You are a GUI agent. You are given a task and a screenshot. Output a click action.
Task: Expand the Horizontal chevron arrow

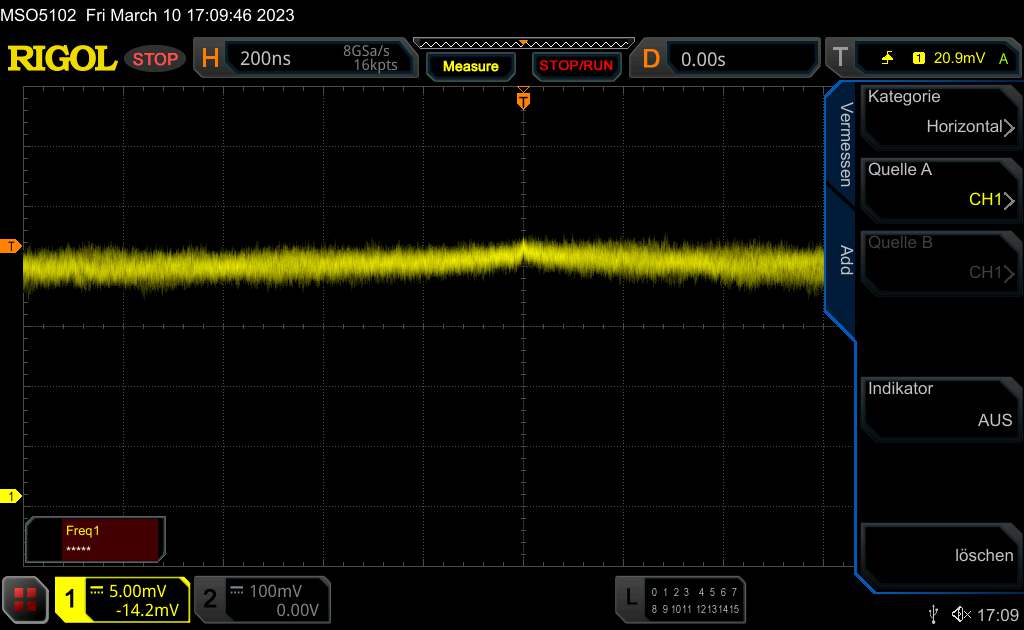click(1009, 127)
